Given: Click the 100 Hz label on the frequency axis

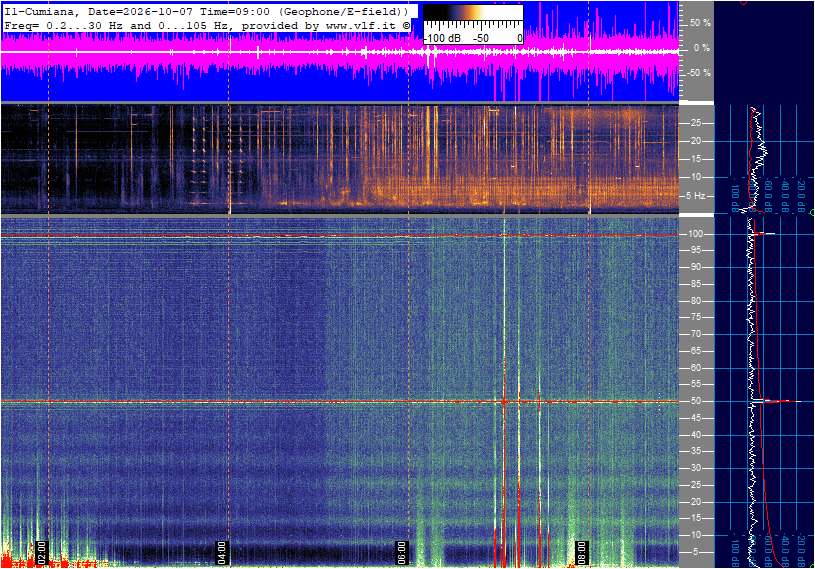Looking at the screenshot, I should pyautogui.click(x=695, y=234).
